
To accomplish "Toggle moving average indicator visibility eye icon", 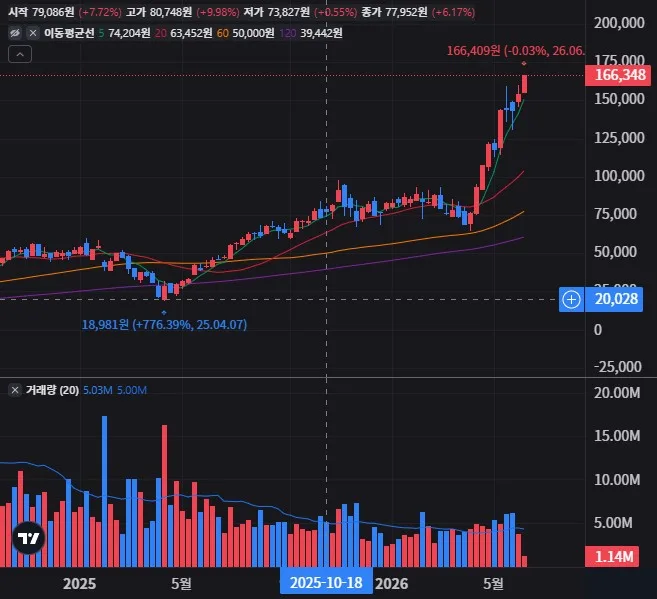I will (15, 33).
